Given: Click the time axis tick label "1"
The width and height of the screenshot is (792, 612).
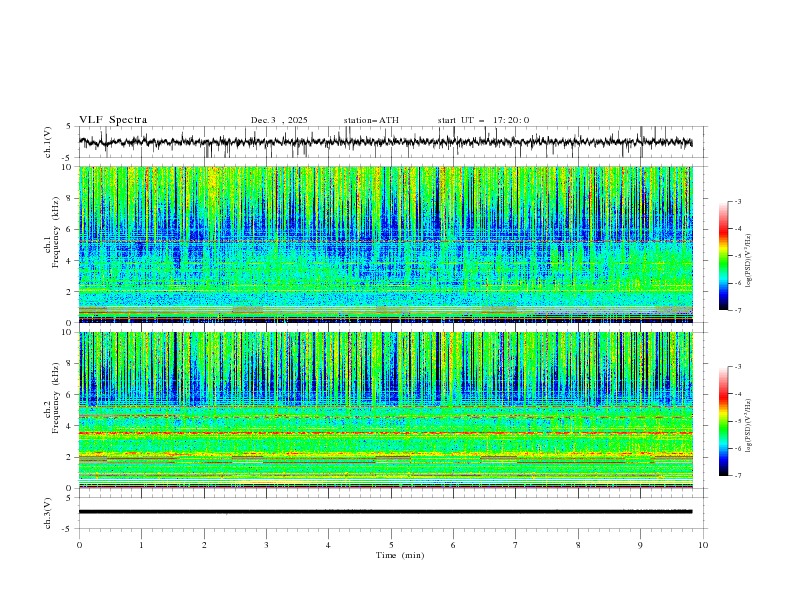Looking at the screenshot, I should click(141, 545).
